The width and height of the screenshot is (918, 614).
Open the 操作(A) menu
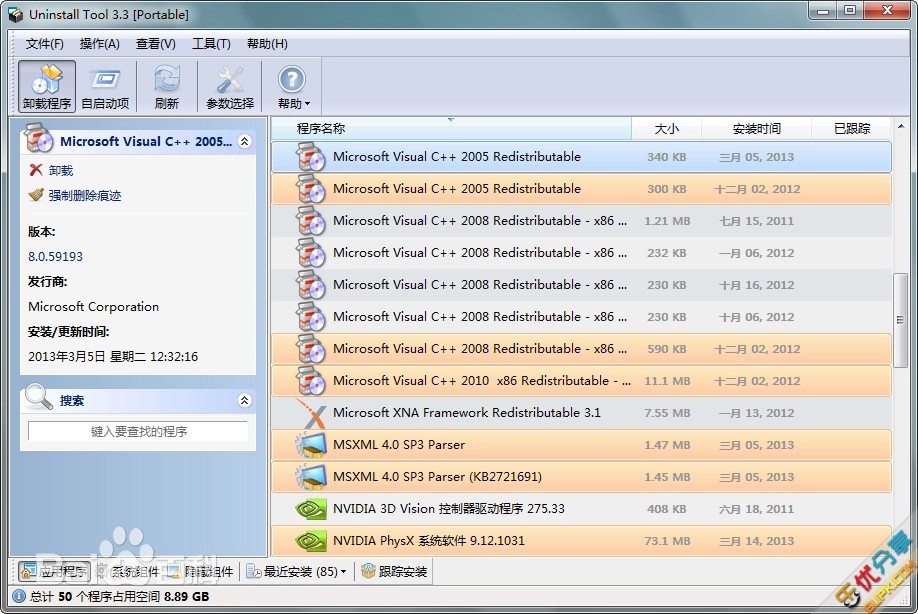point(100,44)
